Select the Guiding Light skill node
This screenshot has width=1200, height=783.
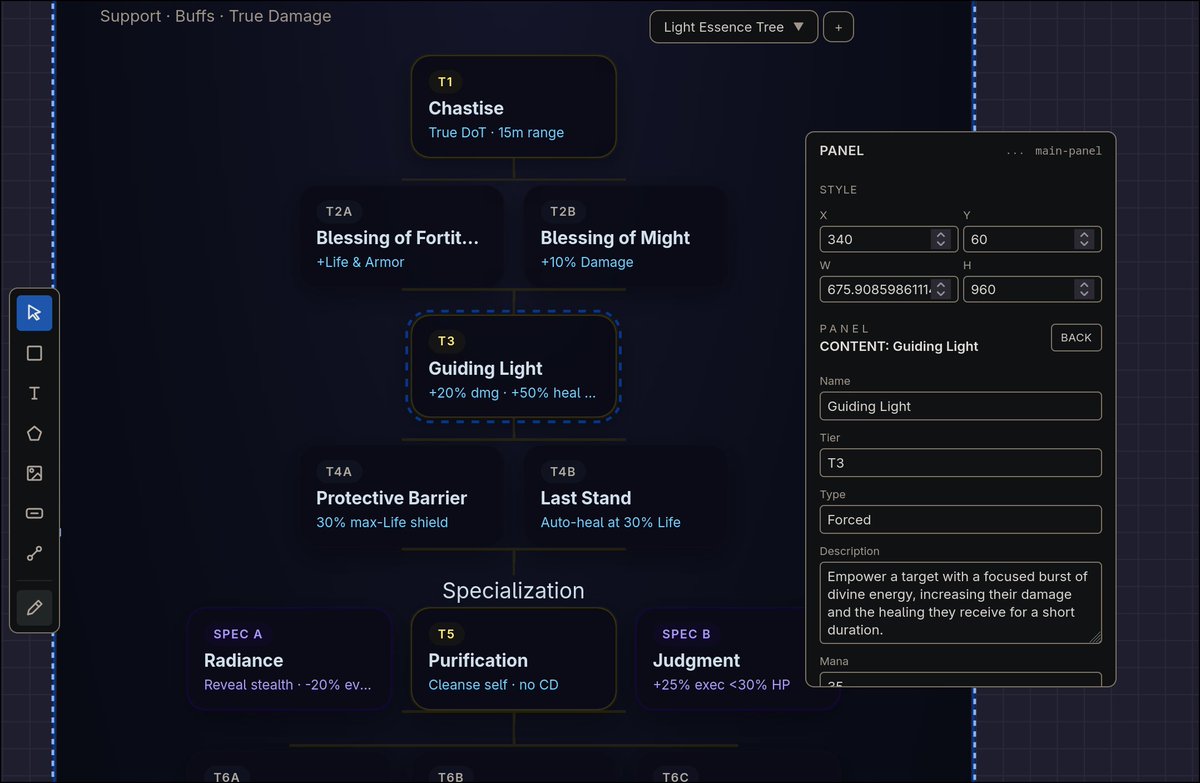pos(514,367)
